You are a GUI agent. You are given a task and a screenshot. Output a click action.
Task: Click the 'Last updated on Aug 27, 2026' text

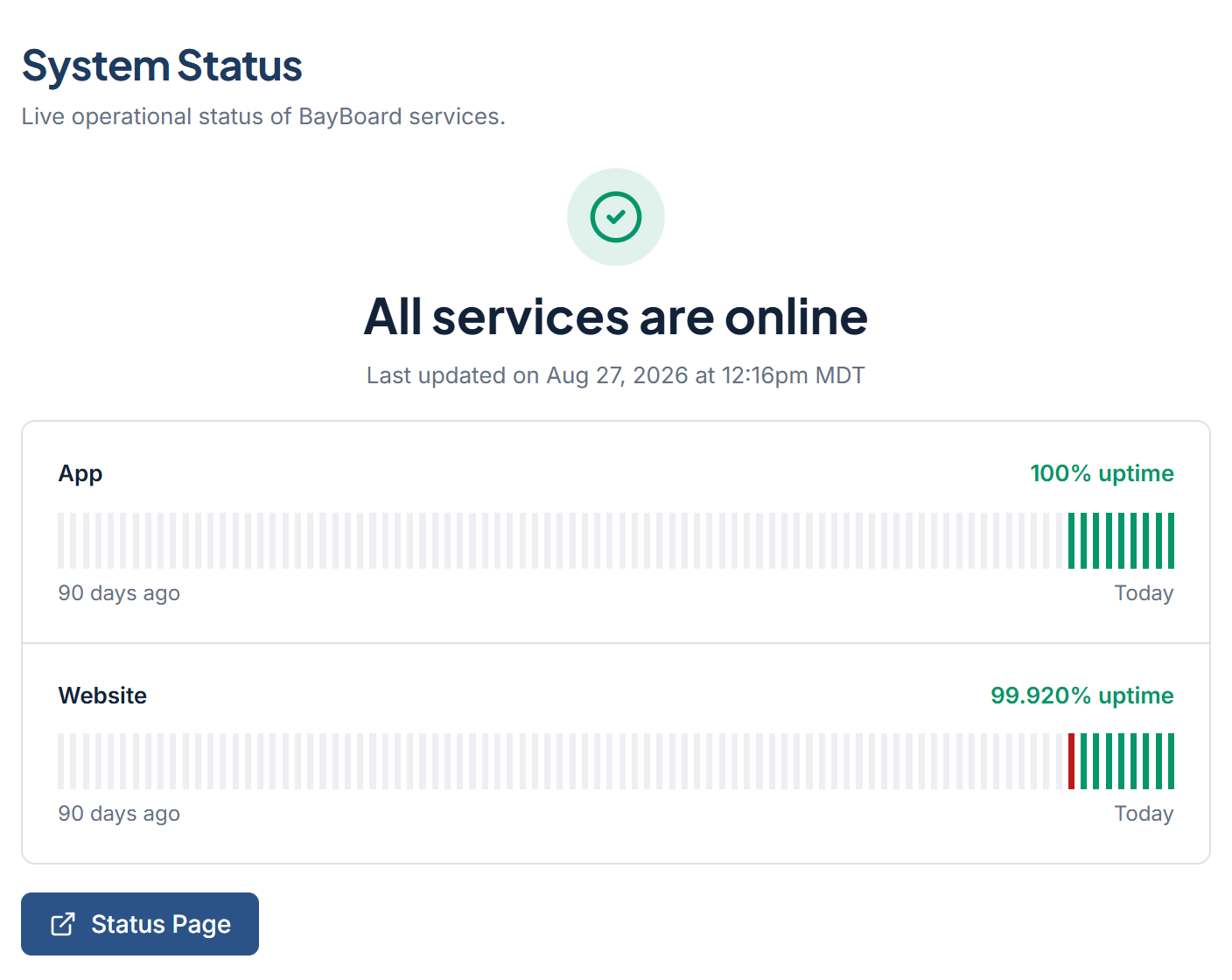click(x=616, y=375)
